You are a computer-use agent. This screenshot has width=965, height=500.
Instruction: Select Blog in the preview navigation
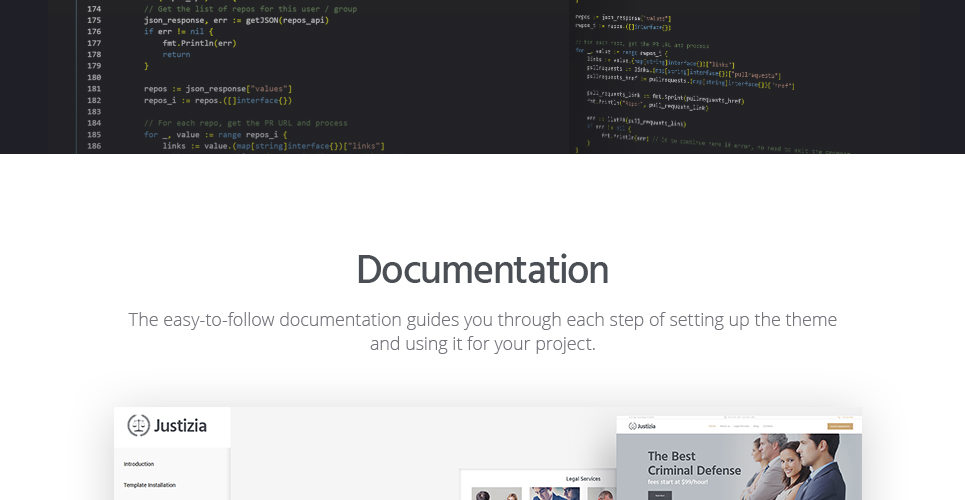756,426
